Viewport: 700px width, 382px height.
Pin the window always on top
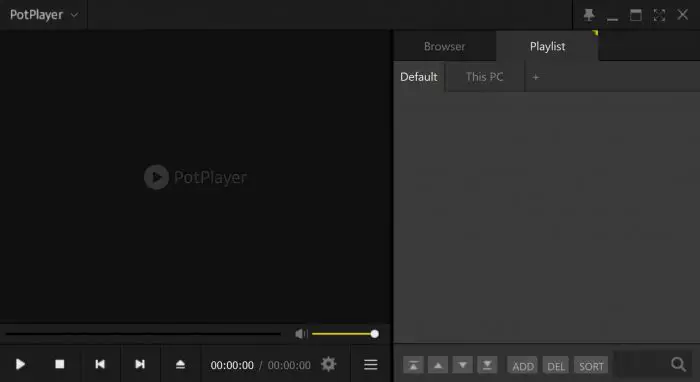click(589, 15)
